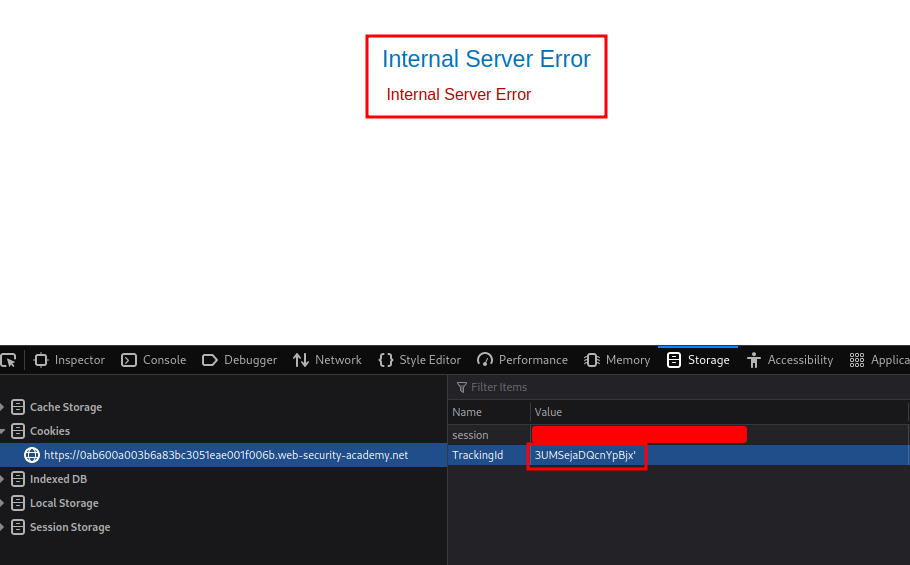Click the Console tab icon
Image resolution: width=910 pixels, height=565 pixels.
pos(129,360)
